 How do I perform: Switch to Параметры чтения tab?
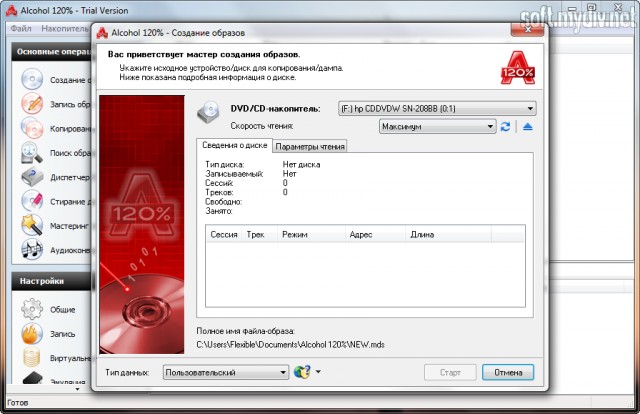[x=310, y=146]
